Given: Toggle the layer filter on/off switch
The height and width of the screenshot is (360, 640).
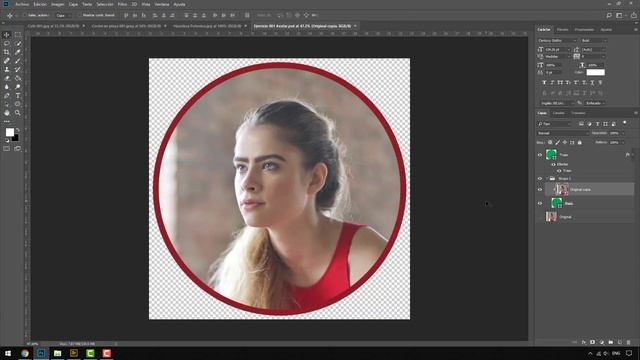Looking at the screenshot, I should (624, 122).
